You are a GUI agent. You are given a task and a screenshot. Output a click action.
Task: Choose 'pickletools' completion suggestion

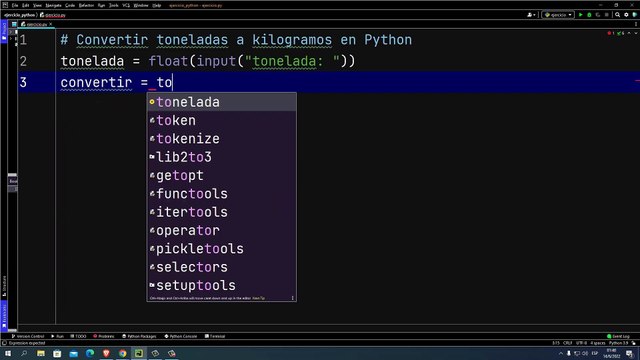(222, 249)
